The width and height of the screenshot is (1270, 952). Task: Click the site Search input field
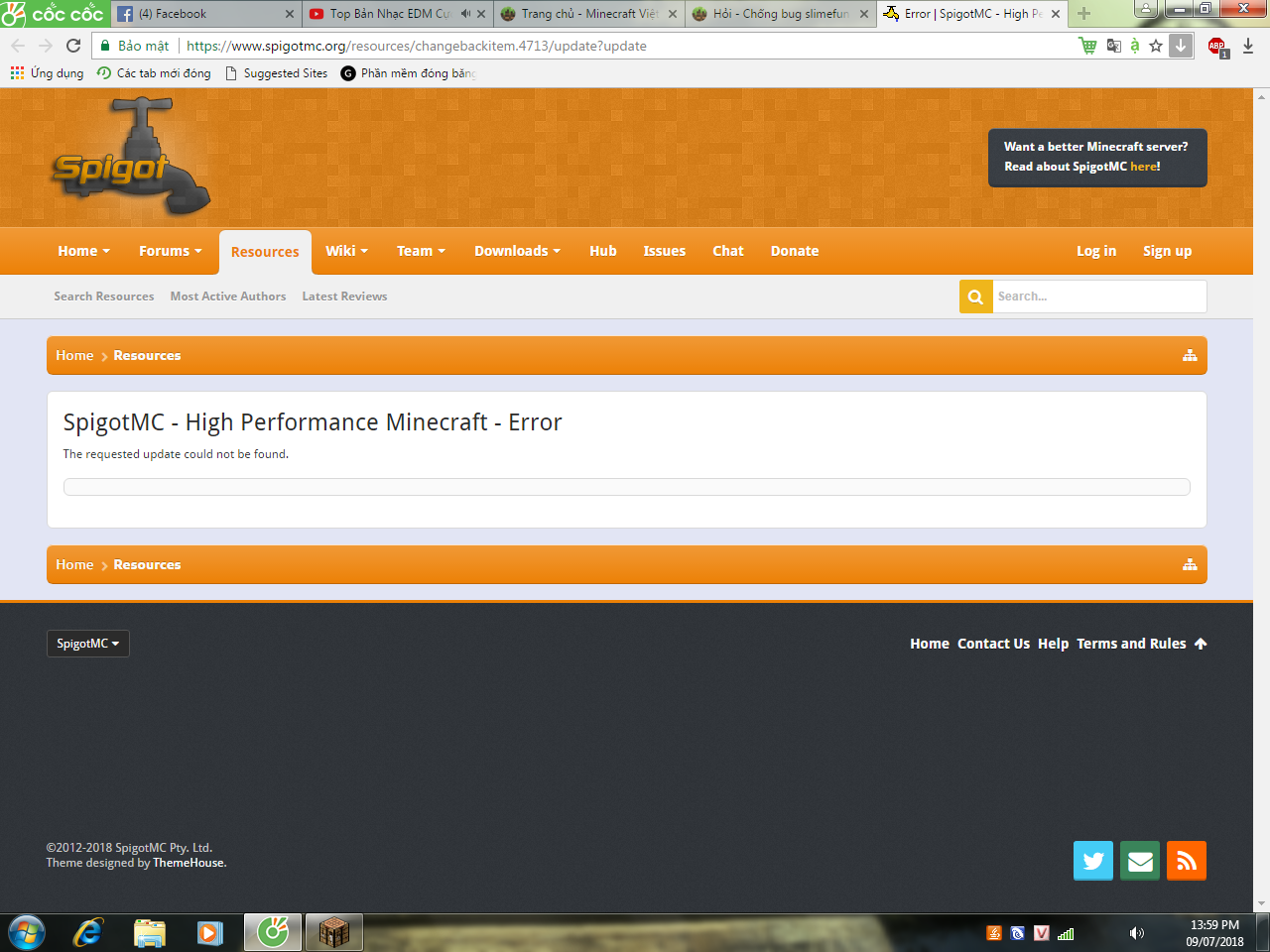coord(1099,297)
